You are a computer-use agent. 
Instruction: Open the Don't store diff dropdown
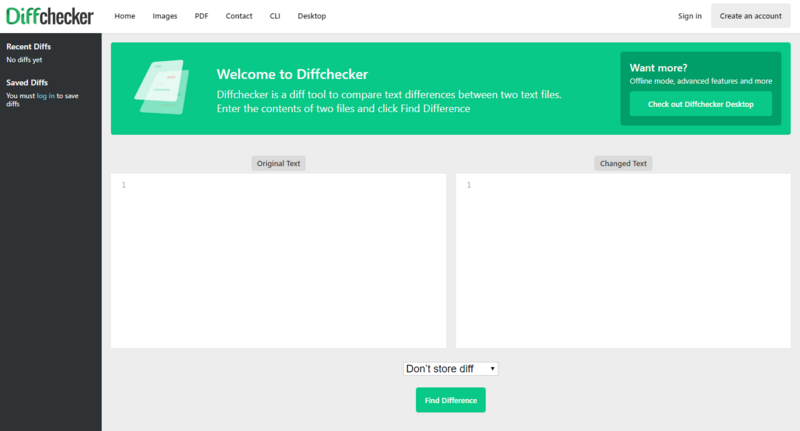(x=451, y=369)
